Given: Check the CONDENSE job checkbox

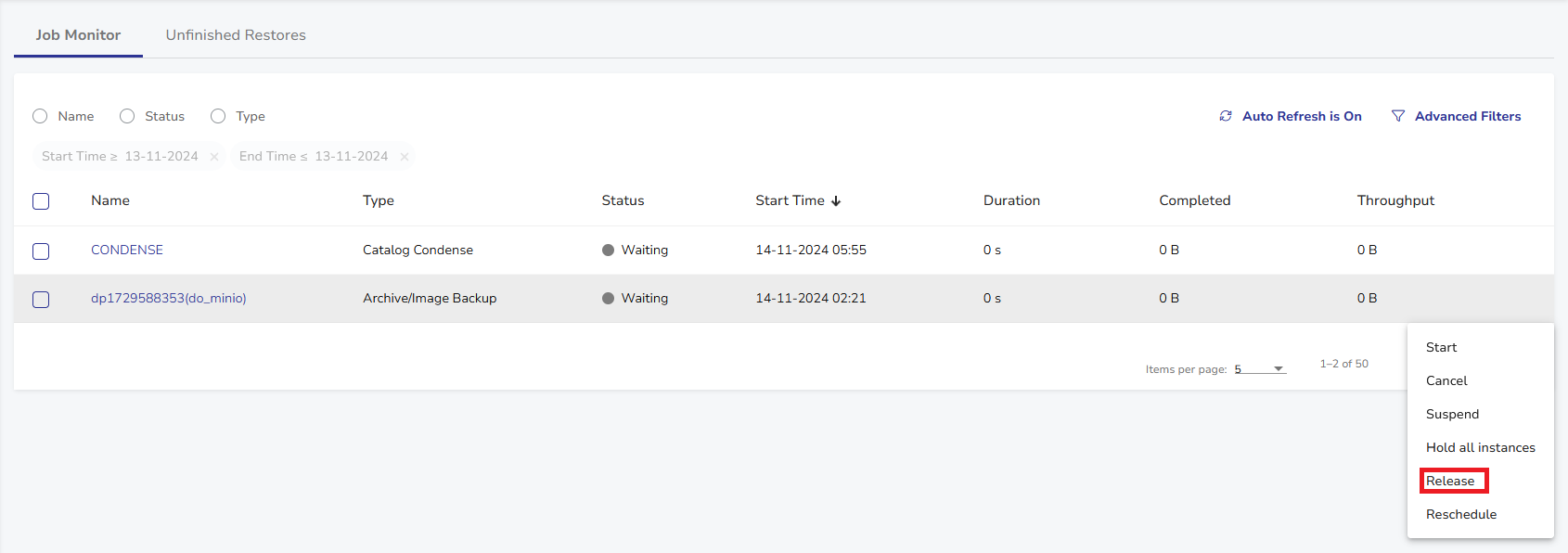Looking at the screenshot, I should coord(41,251).
